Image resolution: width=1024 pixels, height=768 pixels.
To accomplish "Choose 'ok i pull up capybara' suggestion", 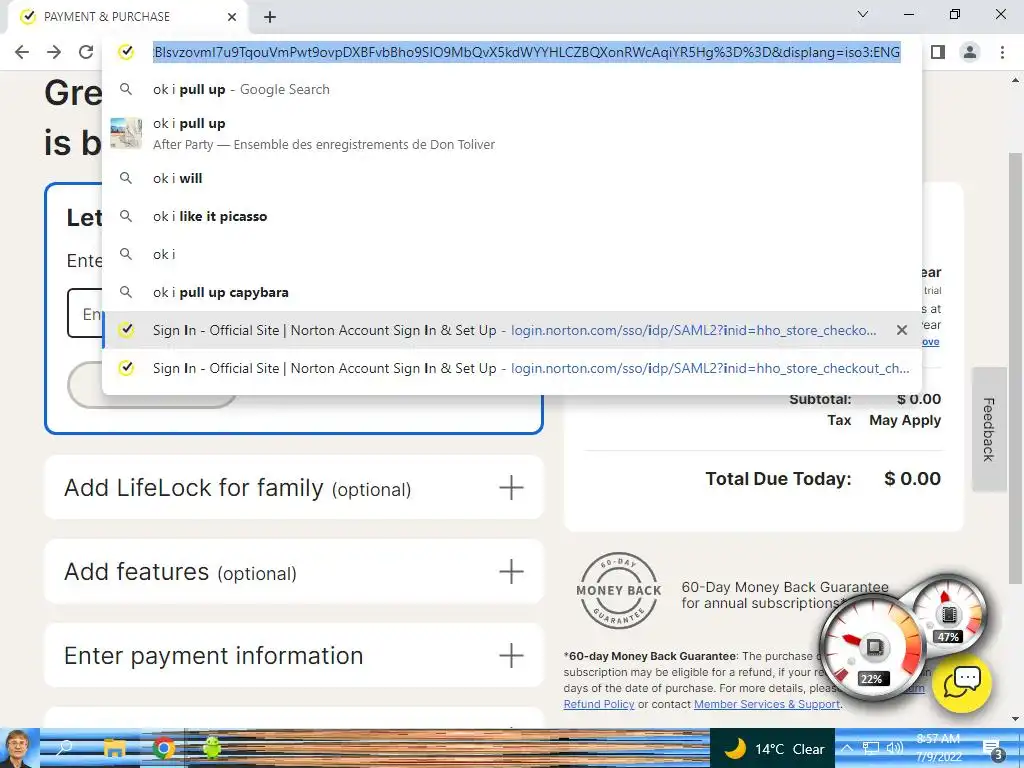I will pyautogui.click(x=512, y=292).
